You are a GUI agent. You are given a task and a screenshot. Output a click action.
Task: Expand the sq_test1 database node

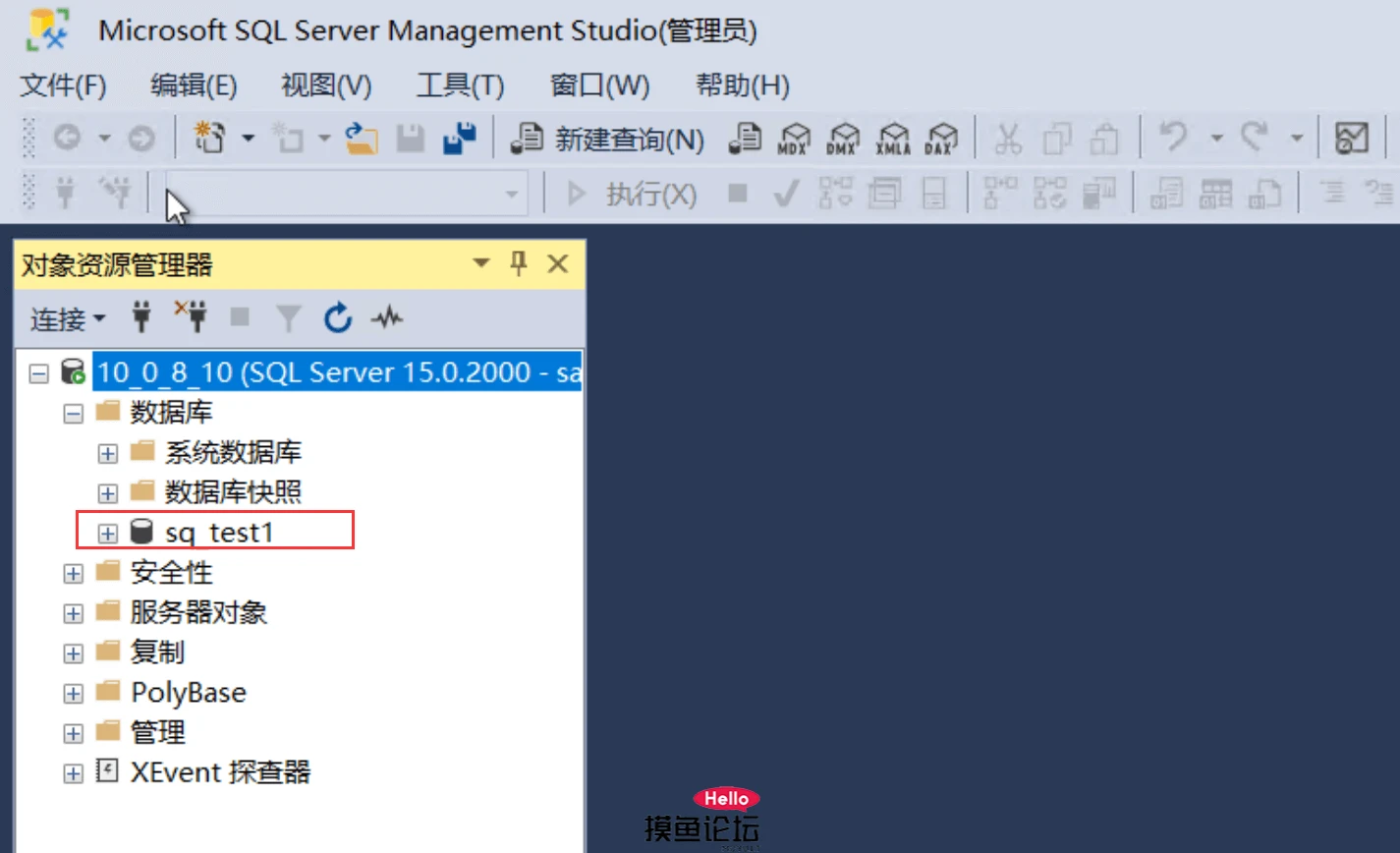coord(108,534)
